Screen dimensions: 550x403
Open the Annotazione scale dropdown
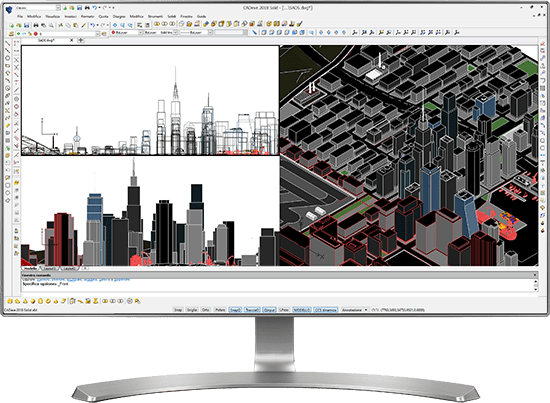pos(366,310)
